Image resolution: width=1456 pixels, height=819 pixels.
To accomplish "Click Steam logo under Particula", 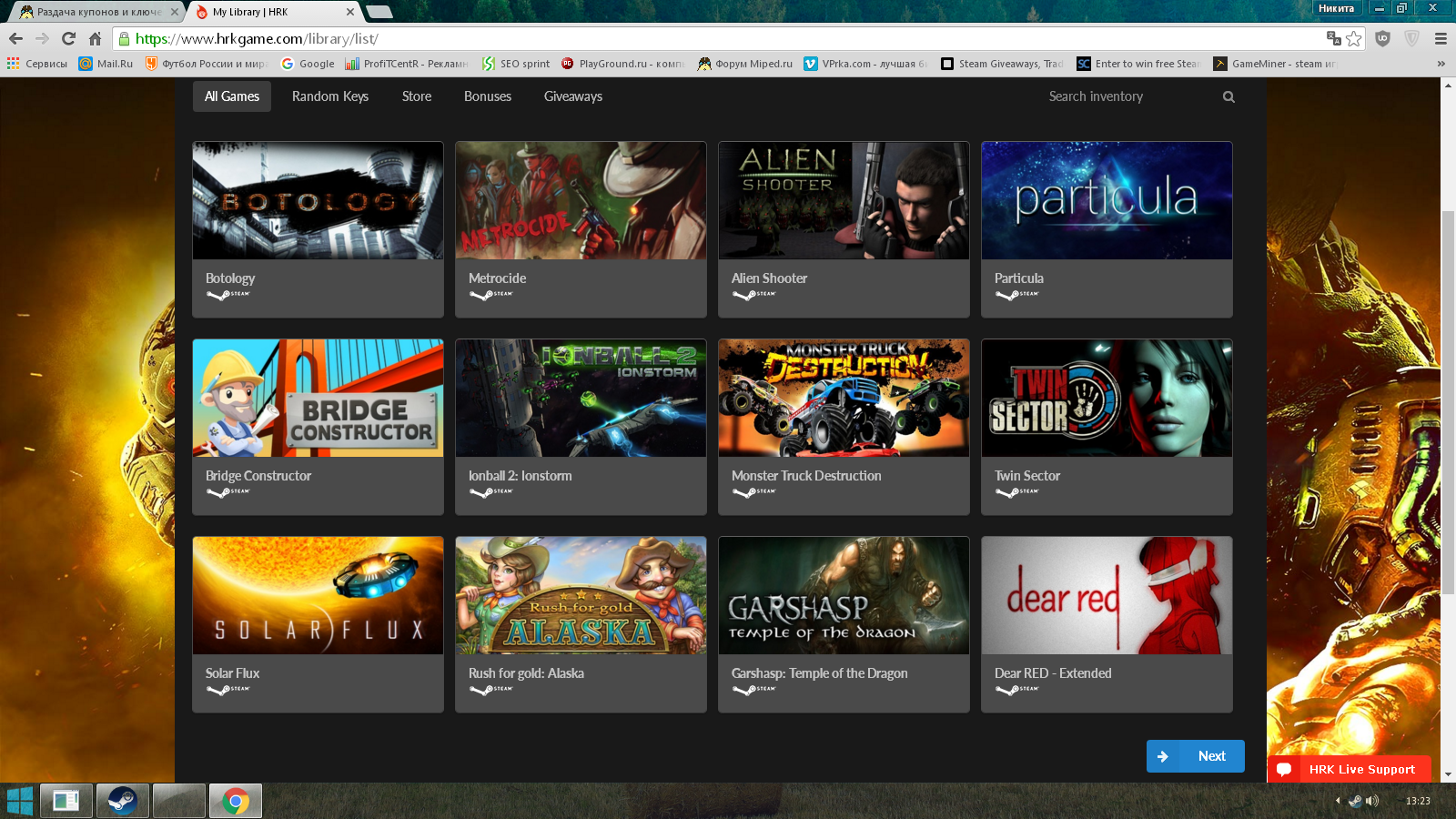I will [1016, 294].
